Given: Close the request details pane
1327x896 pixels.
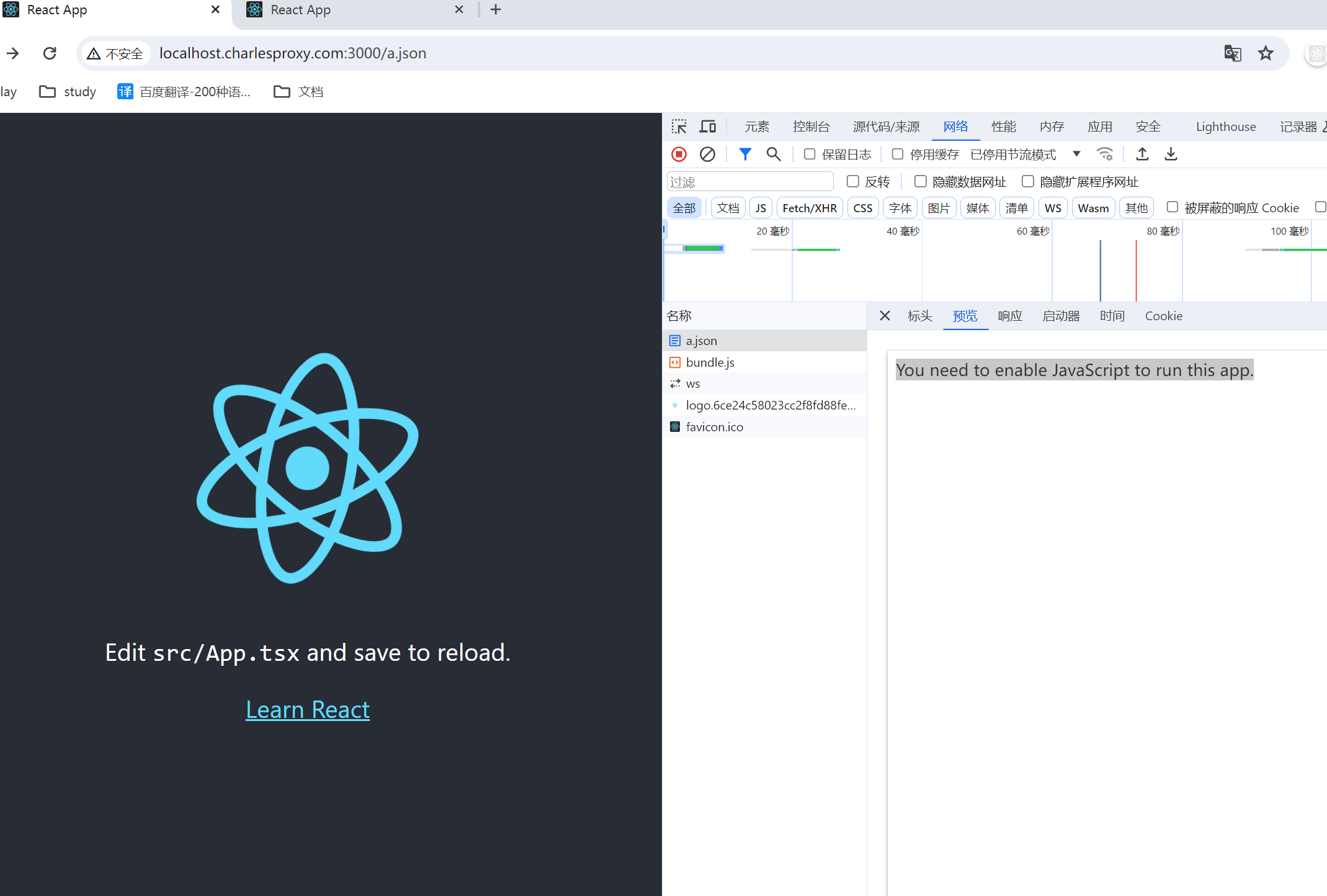Looking at the screenshot, I should pos(885,316).
